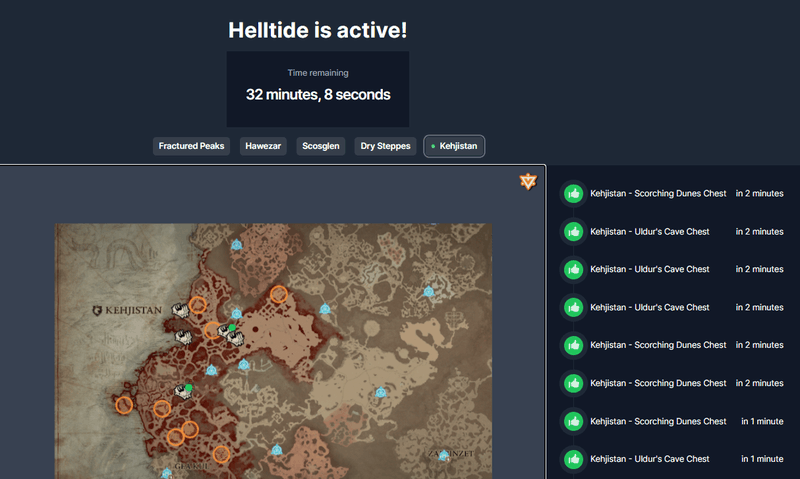Click the waypoint icon over ZARBINZET
The height and width of the screenshot is (479, 800).
click(444, 455)
